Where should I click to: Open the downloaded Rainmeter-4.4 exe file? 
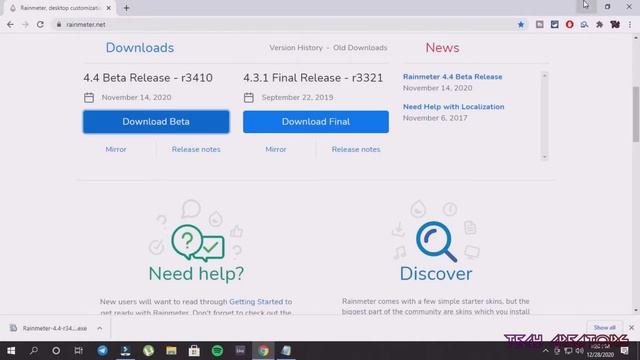tap(49, 328)
